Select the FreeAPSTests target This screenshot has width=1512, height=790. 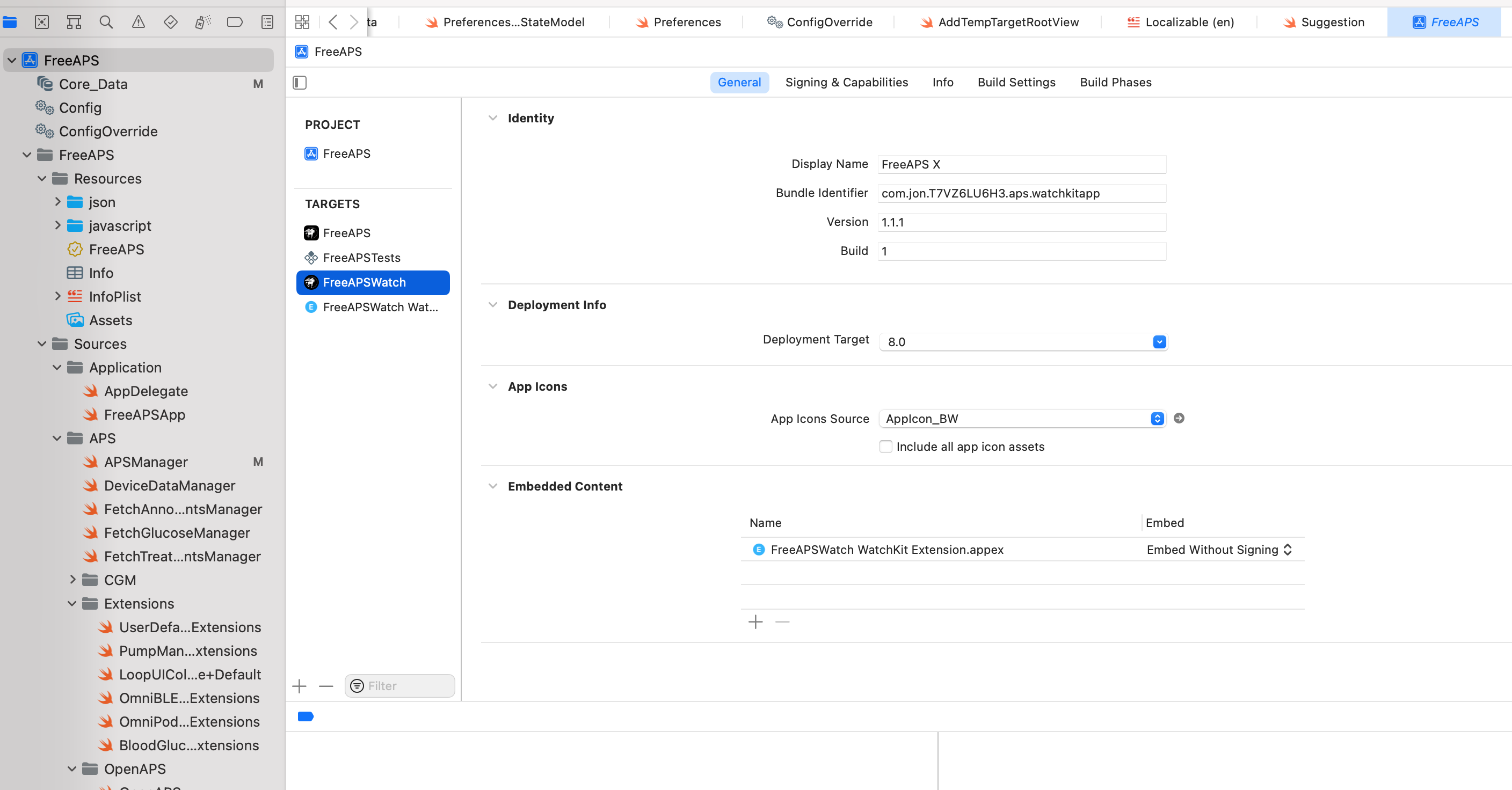[x=361, y=258]
